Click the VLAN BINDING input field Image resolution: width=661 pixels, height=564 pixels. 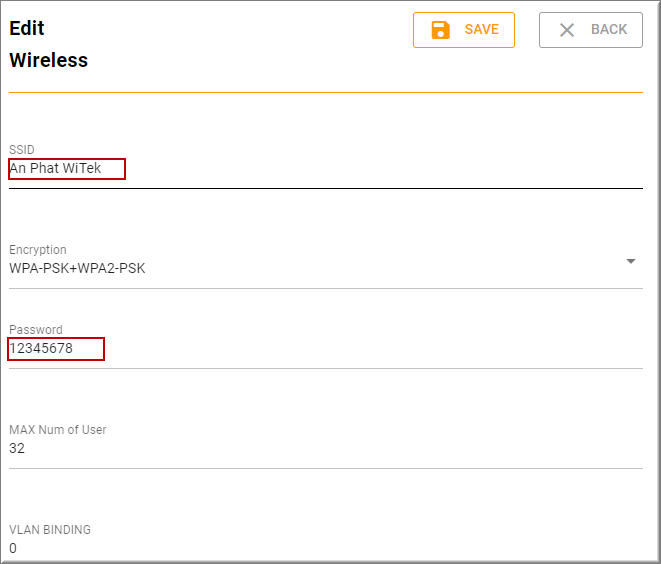(325, 548)
